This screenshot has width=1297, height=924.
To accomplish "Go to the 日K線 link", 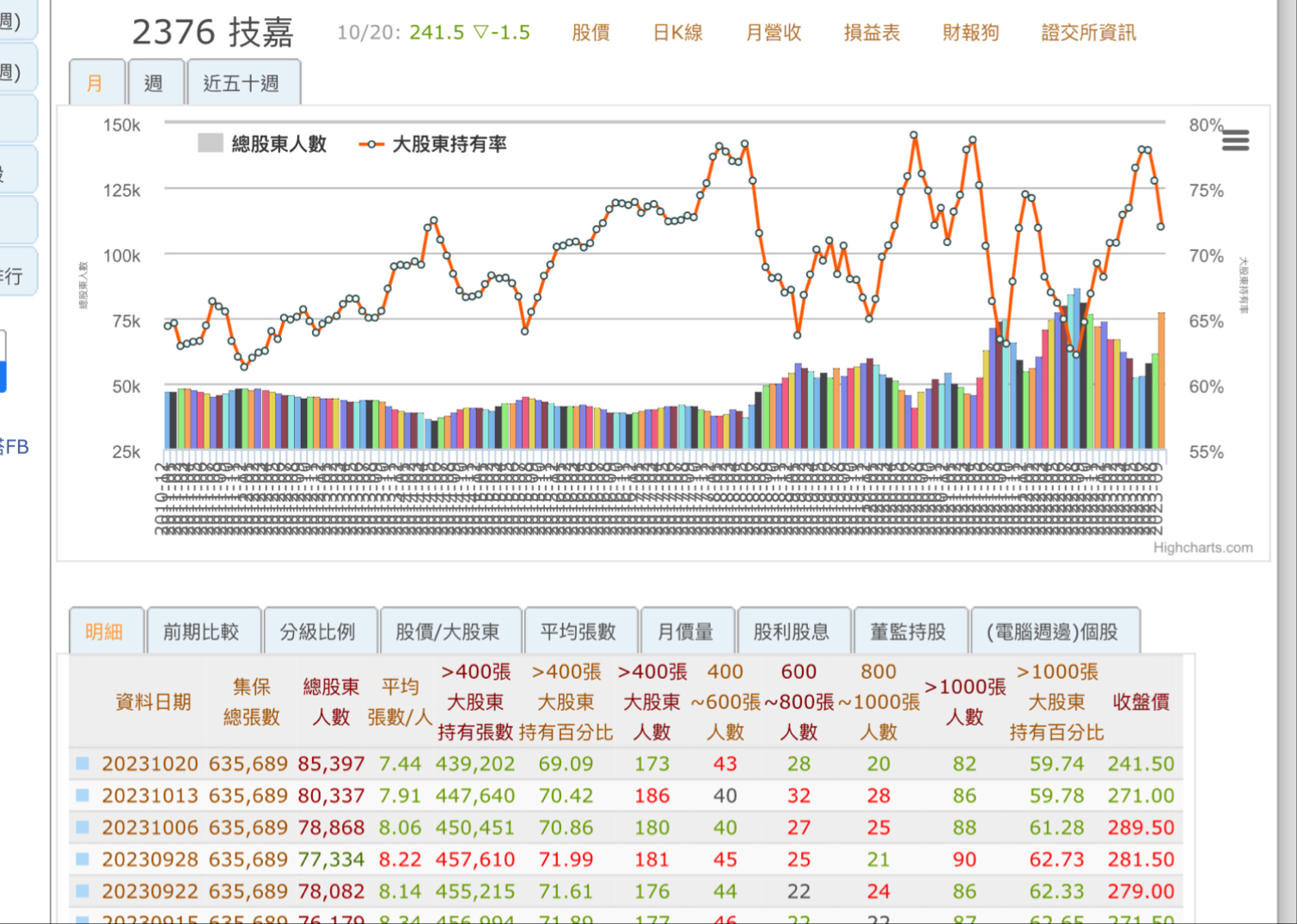I will (677, 33).
